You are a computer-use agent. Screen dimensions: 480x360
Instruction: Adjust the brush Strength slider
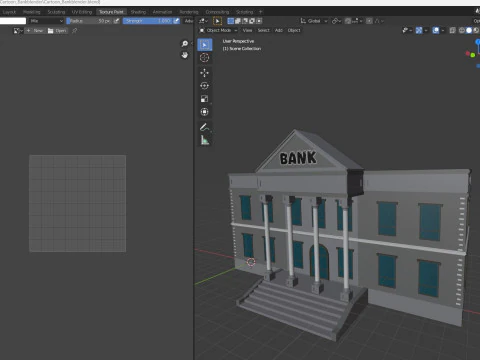(148, 21)
